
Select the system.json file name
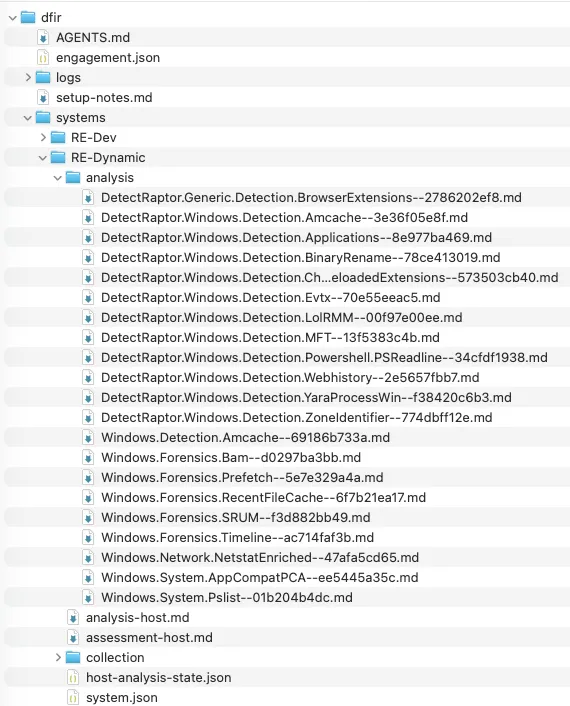122,697
